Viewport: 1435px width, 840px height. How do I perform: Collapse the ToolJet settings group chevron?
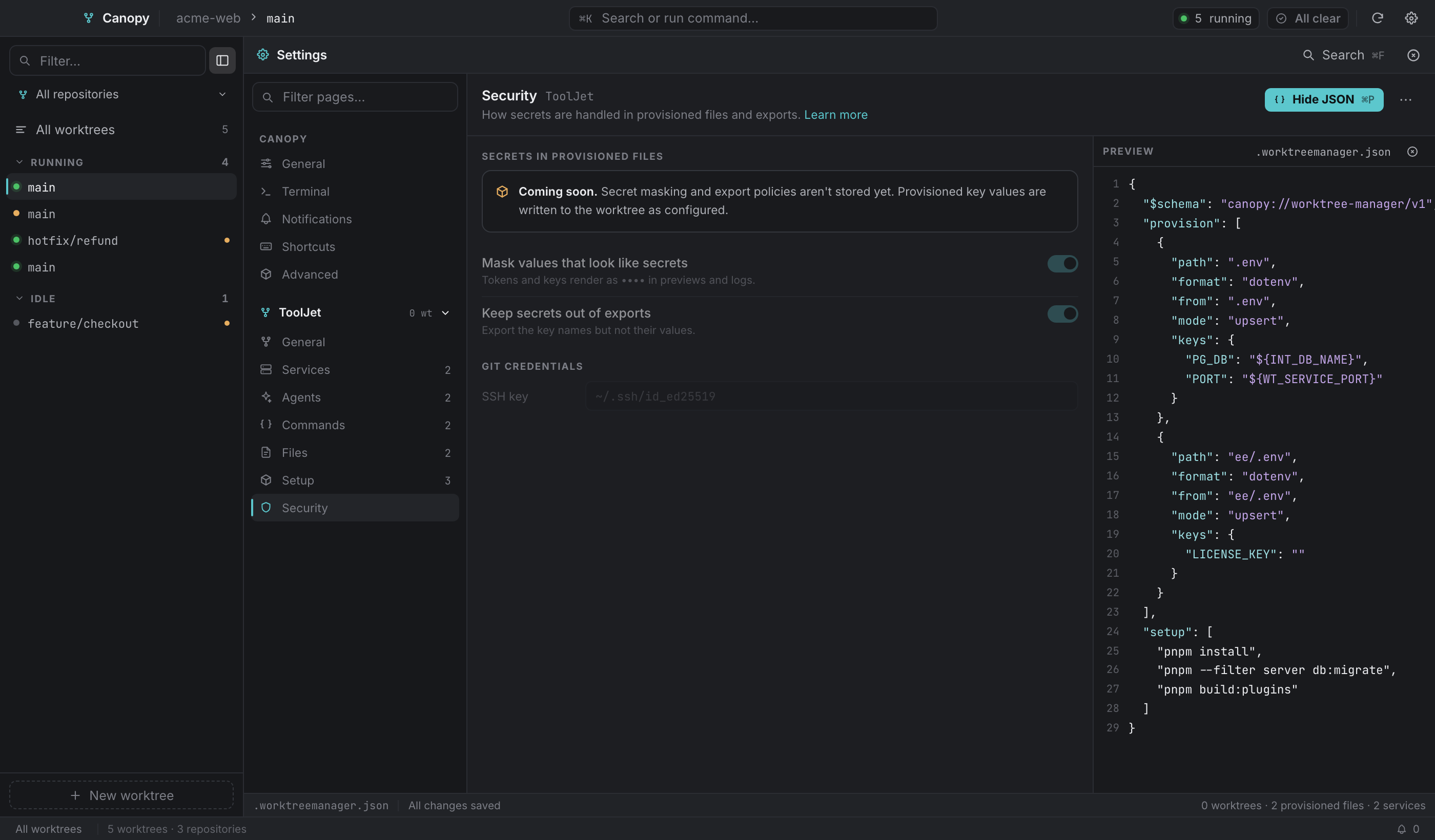[x=445, y=313]
